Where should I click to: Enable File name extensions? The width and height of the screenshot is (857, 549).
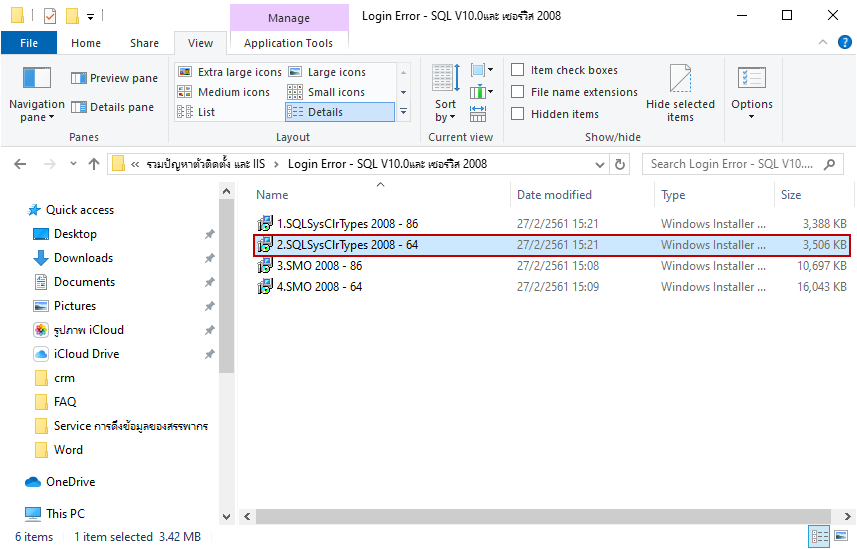click(x=574, y=92)
